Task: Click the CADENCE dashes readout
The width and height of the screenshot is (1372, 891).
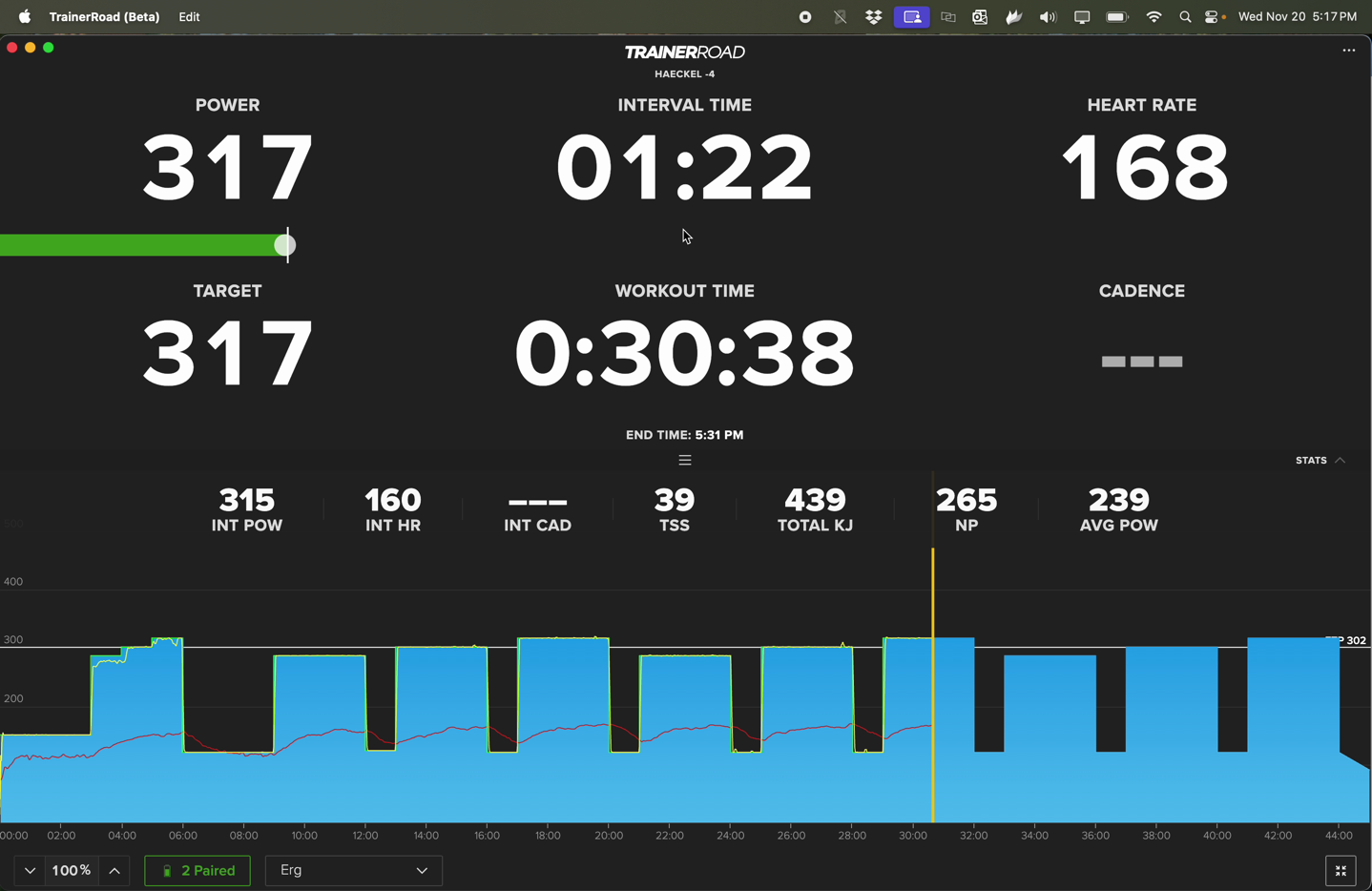Action: (x=1142, y=362)
